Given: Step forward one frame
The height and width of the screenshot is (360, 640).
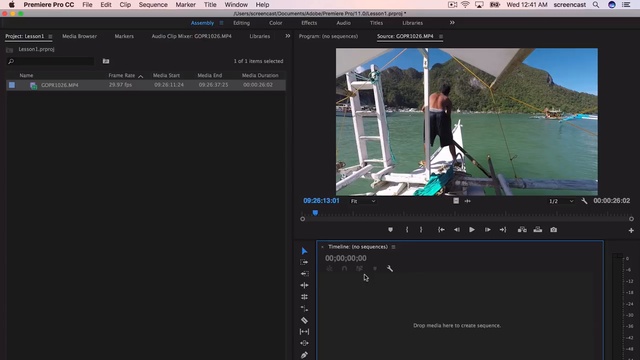Looking at the screenshot, I should [487, 230].
